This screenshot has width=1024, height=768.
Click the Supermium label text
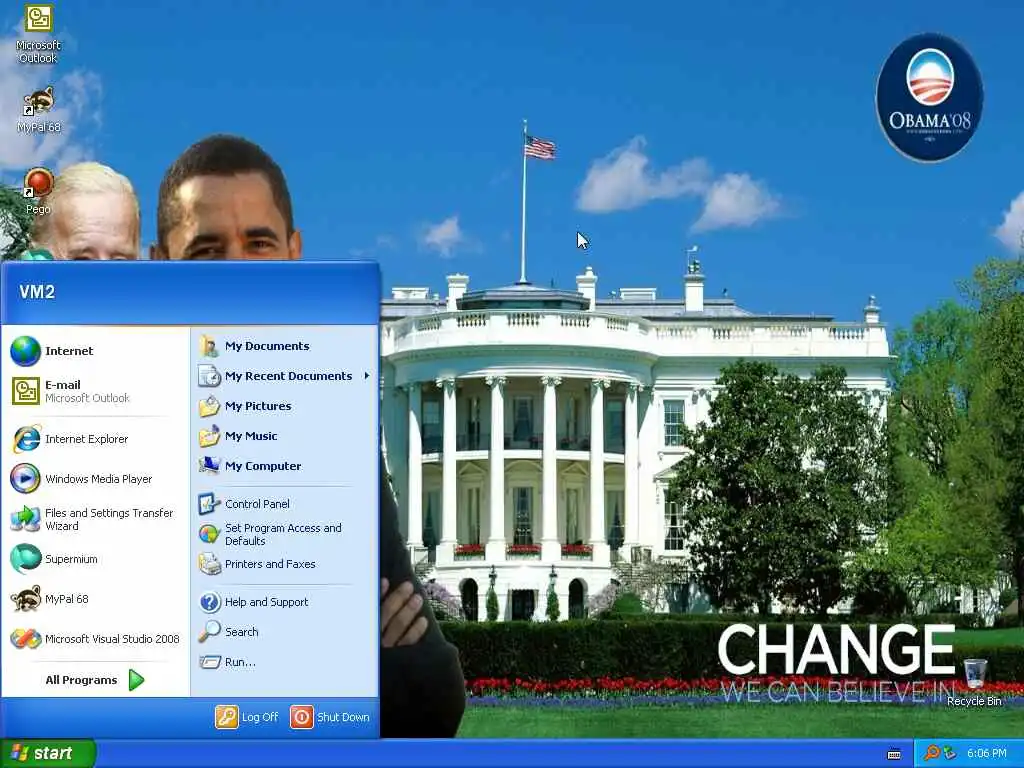[71, 559]
